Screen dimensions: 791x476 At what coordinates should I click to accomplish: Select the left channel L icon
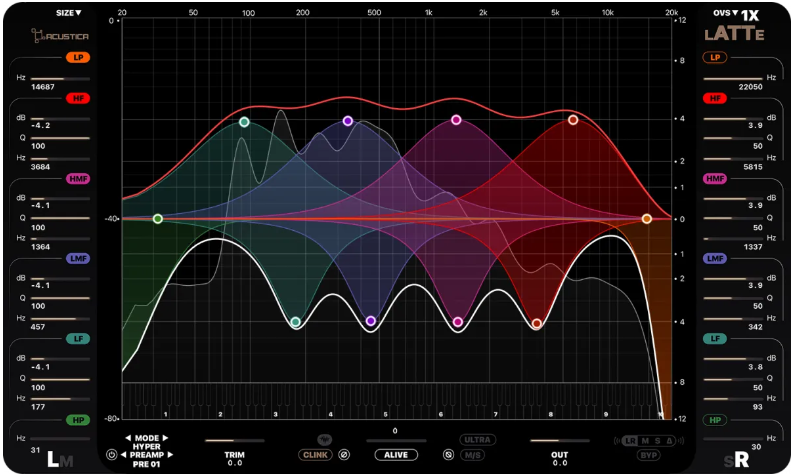(53, 459)
